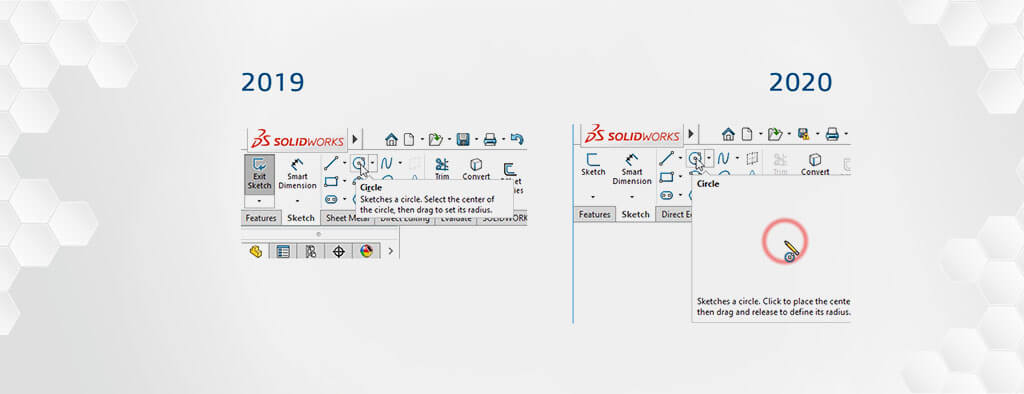Click the SOLIDWORKS logo in the 2020 panel
This screenshot has width=1024, height=394.
click(x=633, y=135)
